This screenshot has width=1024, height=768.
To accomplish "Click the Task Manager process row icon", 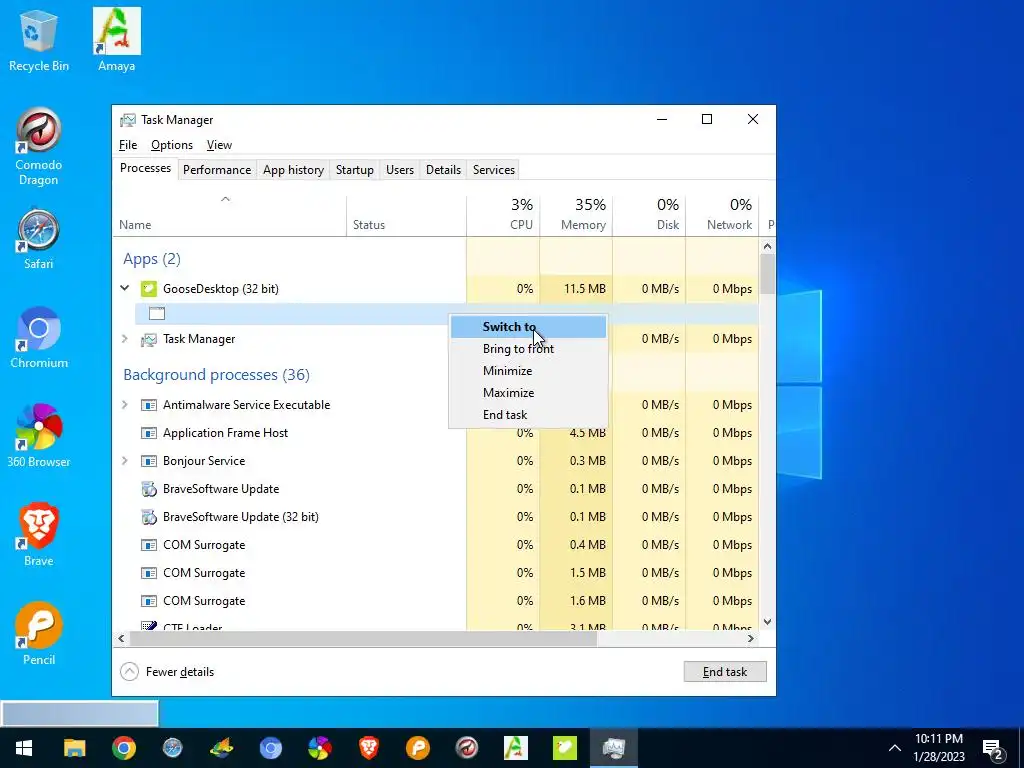I will point(149,339).
